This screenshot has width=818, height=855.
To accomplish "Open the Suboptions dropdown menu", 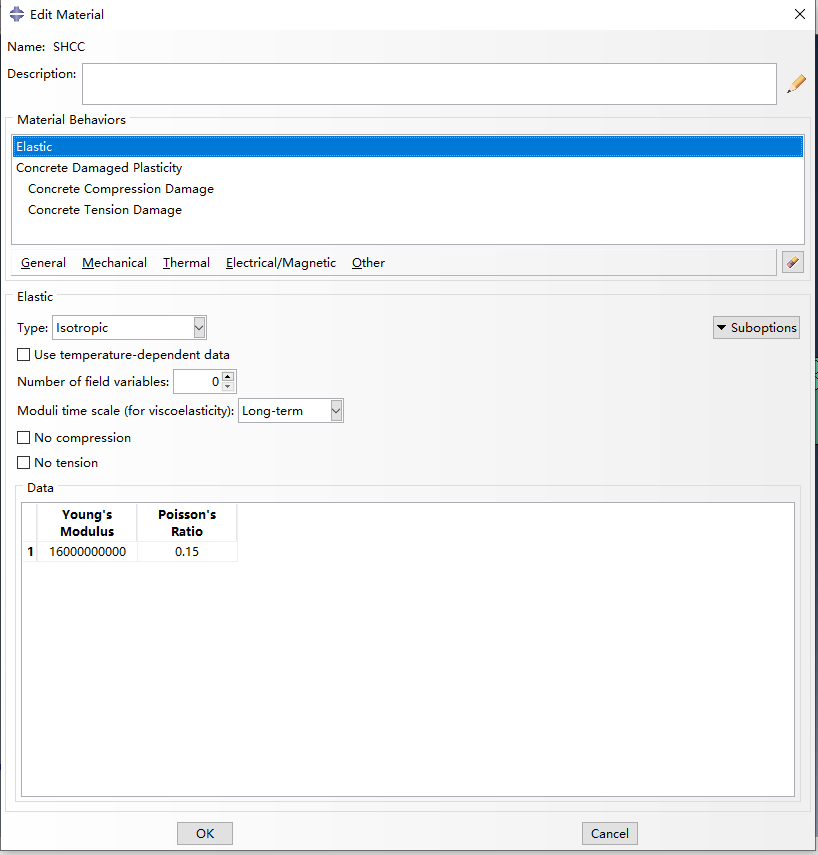I will tap(756, 328).
